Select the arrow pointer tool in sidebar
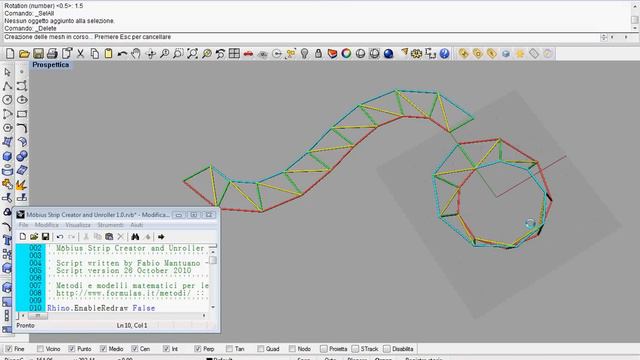Viewport: 640px width, 360px height. pos(7,72)
